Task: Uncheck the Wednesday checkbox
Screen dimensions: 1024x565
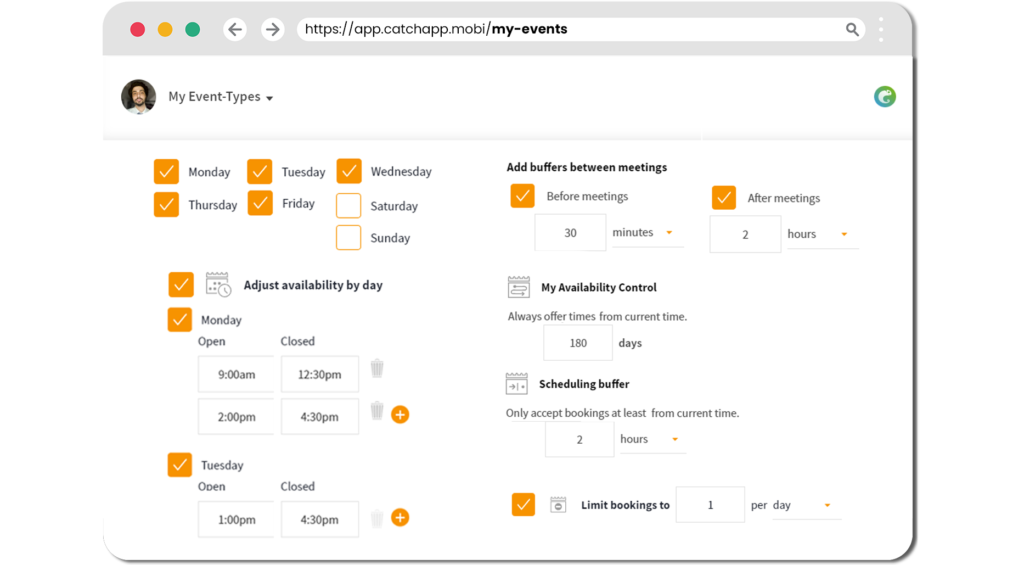Action: pyautogui.click(x=349, y=171)
